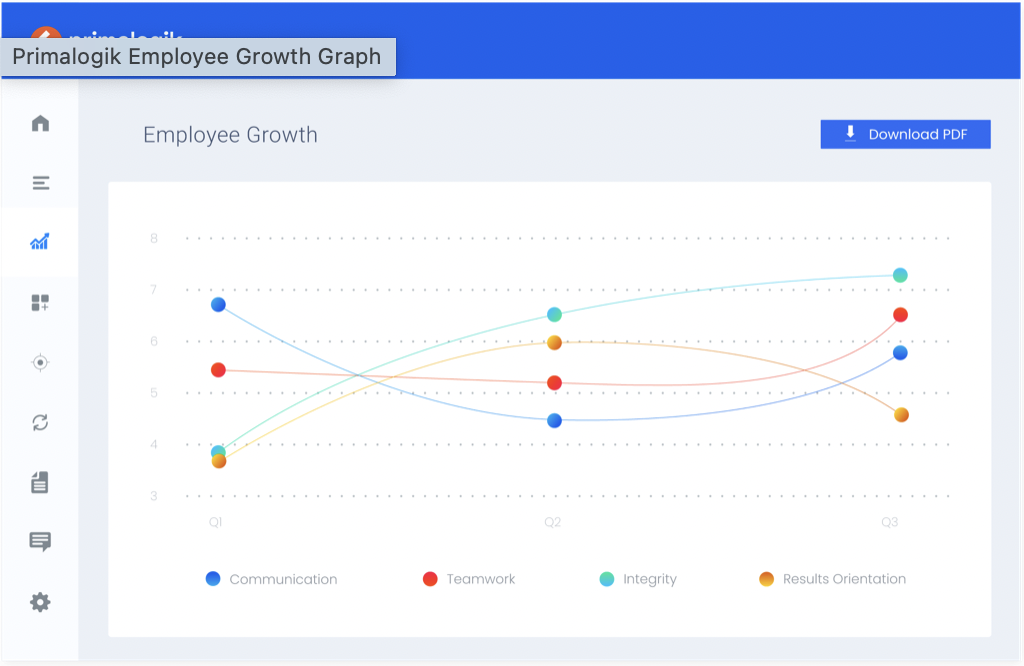
Task: Hide the Teamwork line via its legend marker
Action: click(428, 578)
